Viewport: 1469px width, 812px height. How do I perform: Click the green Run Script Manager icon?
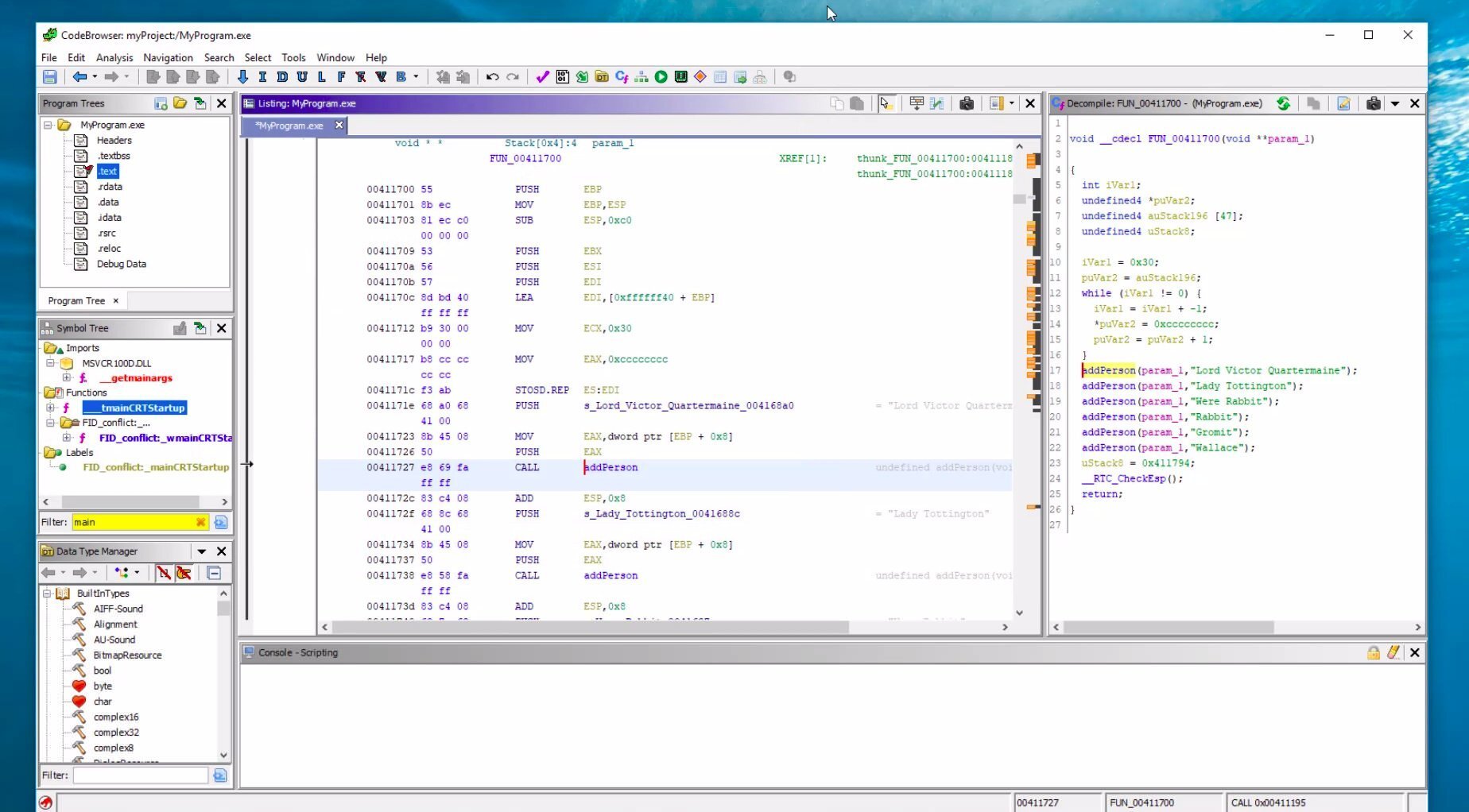(661, 77)
